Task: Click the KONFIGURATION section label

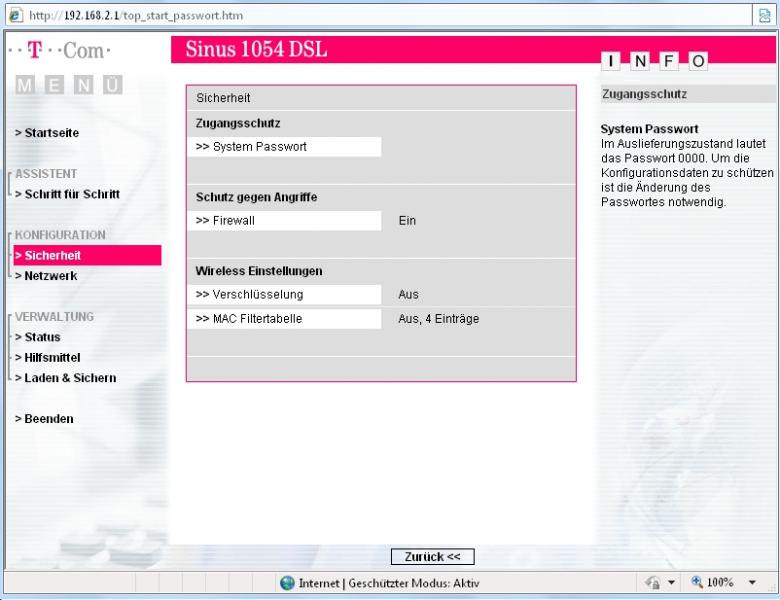Action: coord(60,235)
